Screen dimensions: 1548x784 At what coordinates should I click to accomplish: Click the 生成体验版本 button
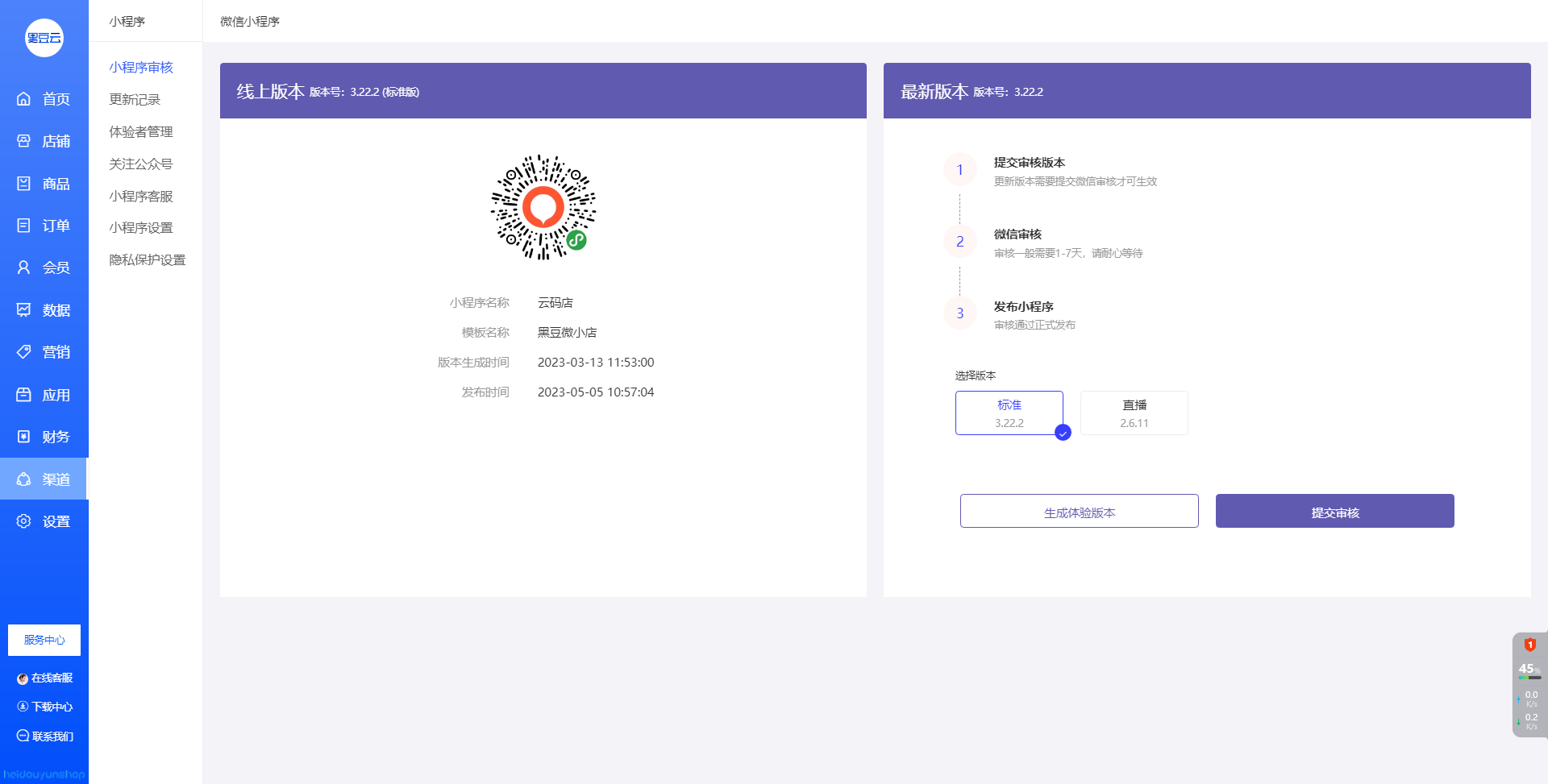pos(1080,511)
